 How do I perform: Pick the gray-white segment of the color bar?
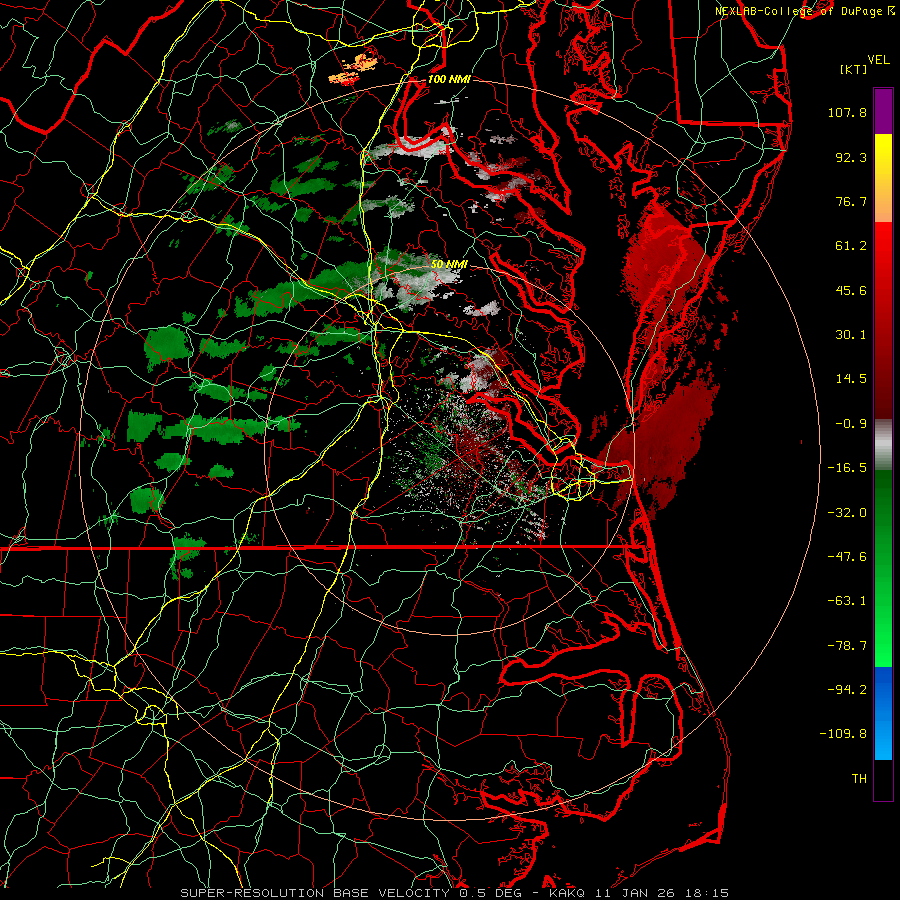tap(883, 445)
